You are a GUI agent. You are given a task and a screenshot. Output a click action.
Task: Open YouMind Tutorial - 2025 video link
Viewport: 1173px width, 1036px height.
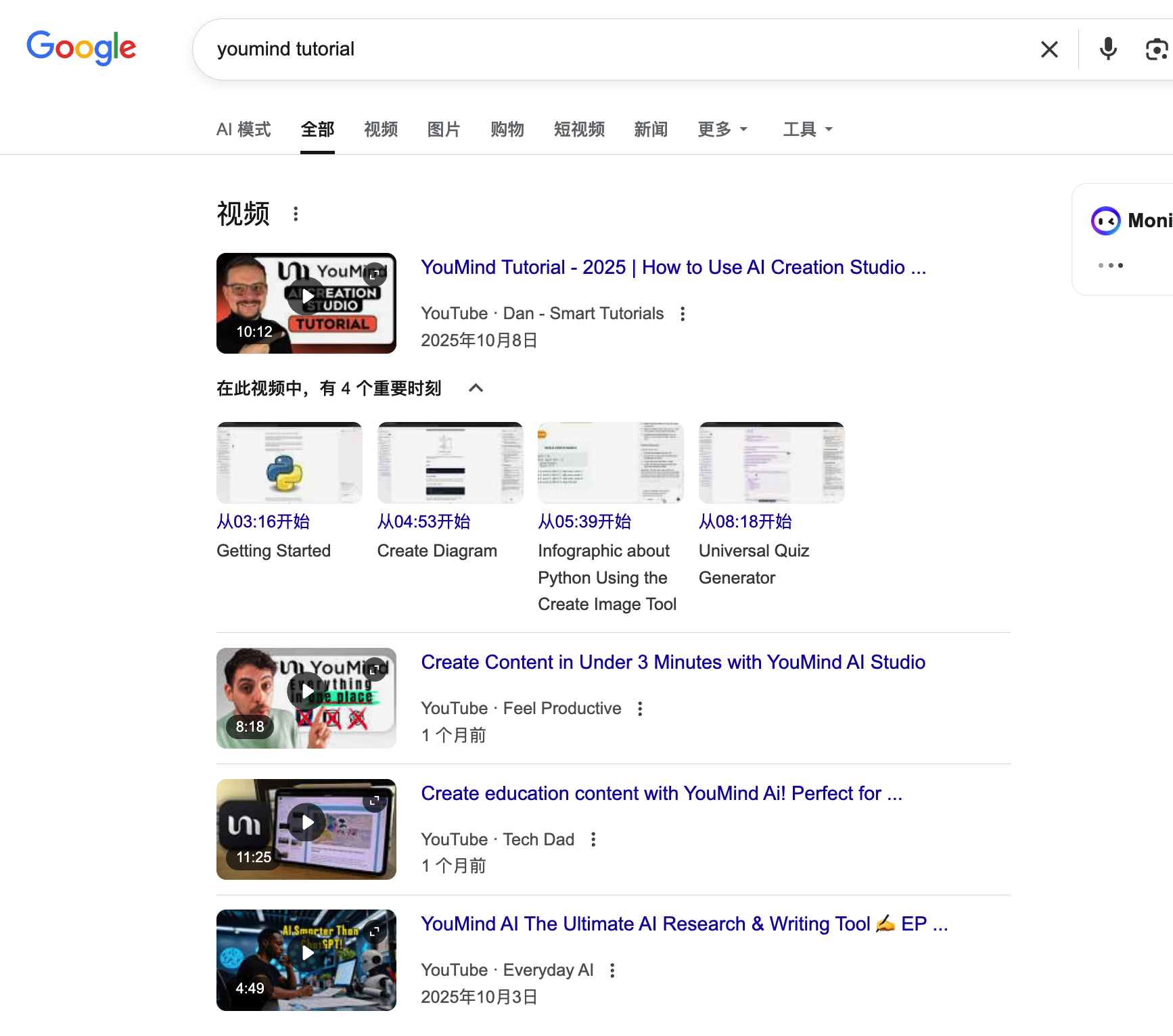(672, 268)
